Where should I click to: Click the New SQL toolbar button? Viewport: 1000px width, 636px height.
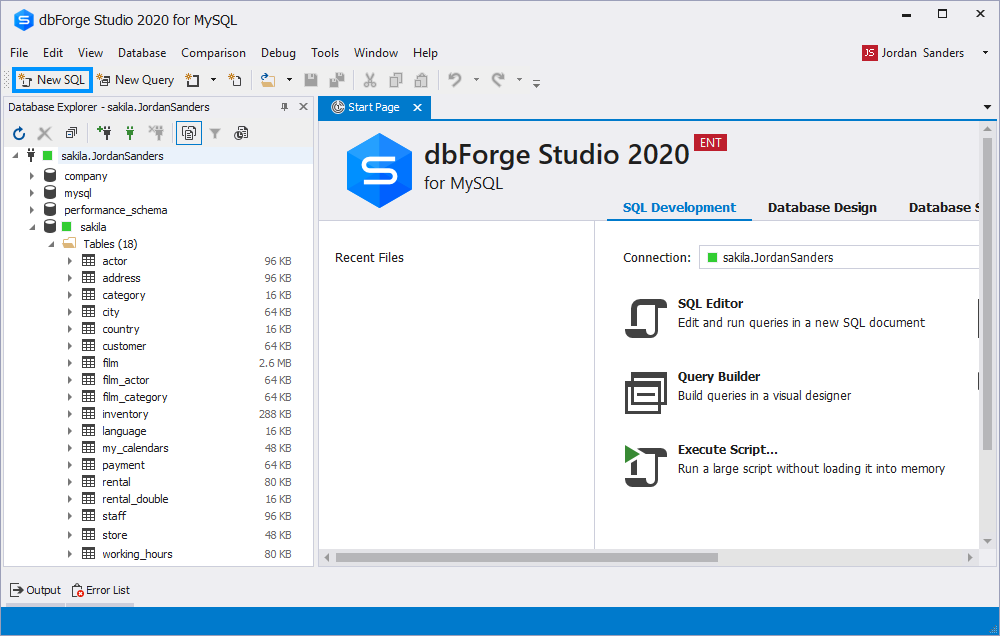coord(52,80)
